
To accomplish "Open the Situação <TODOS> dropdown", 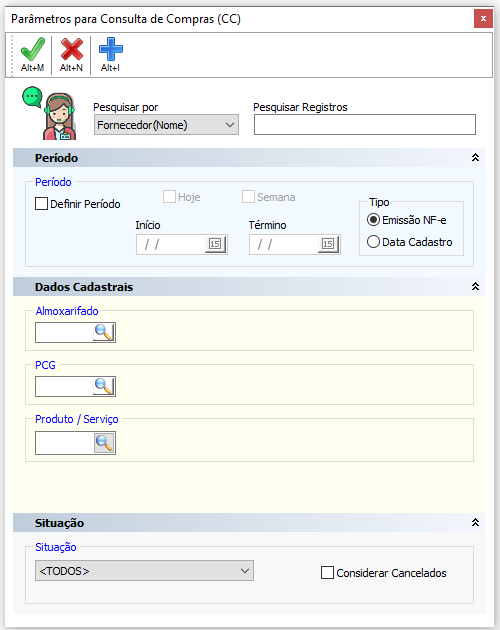I will pos(144,571).
